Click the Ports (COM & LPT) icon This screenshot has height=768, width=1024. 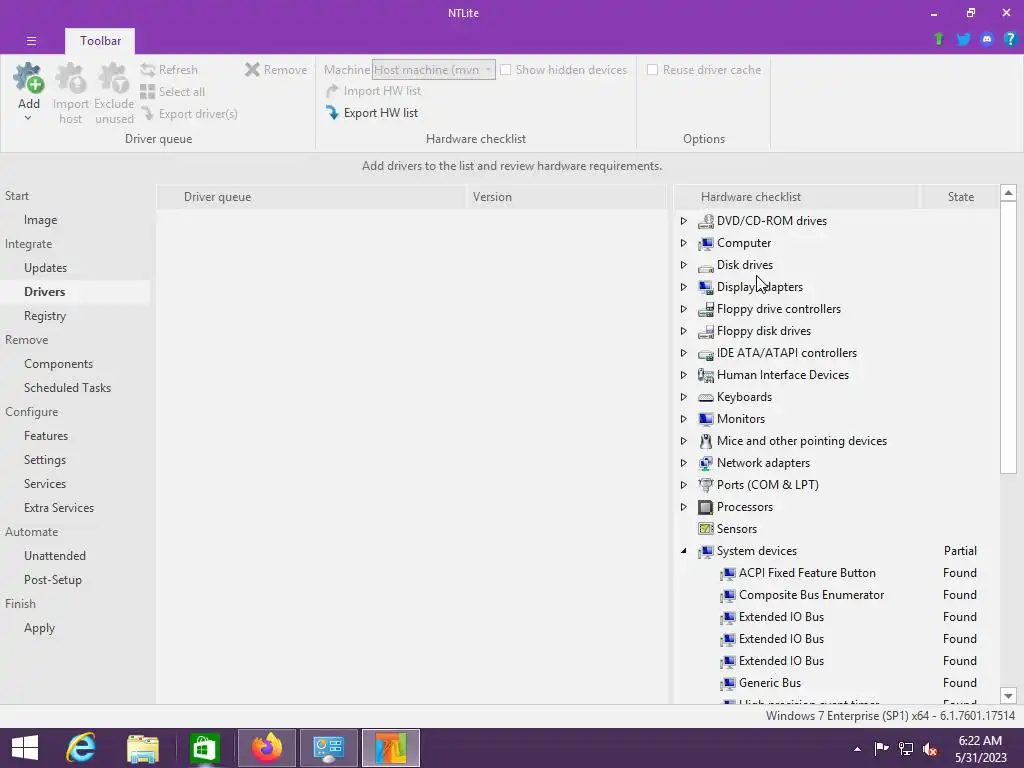(705, 485)
